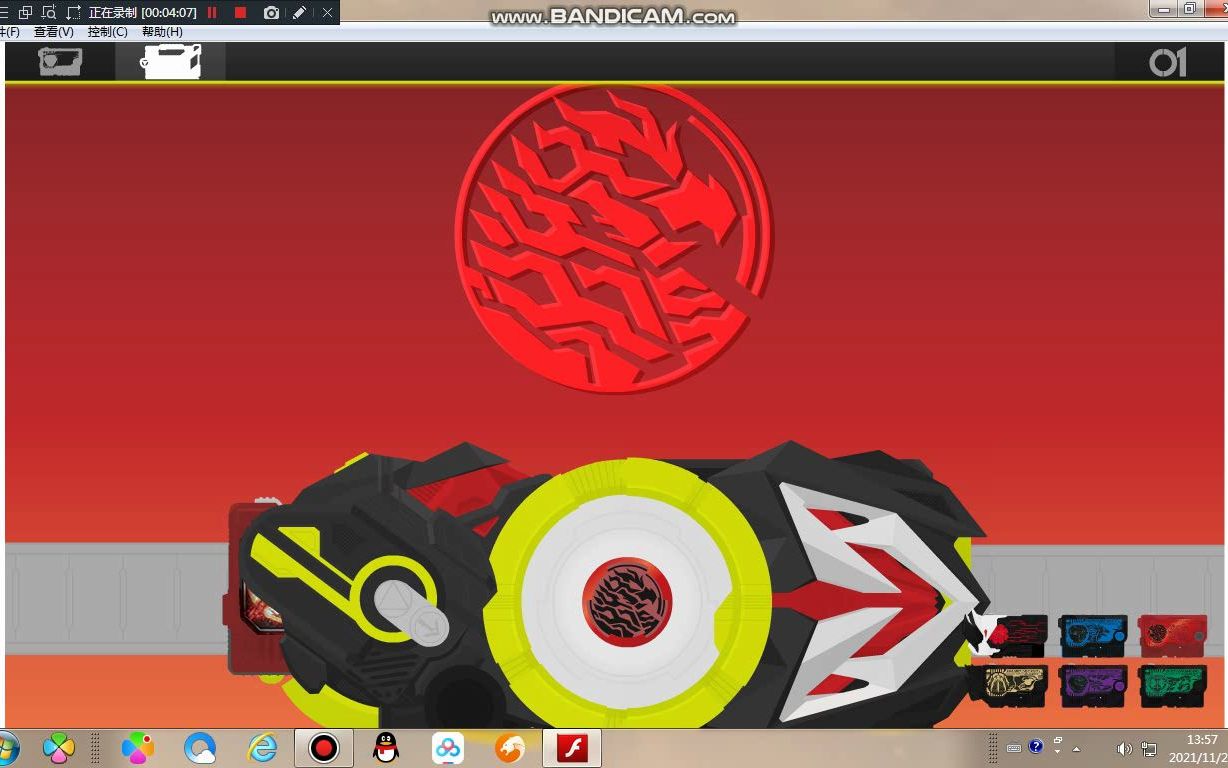
Task: Open the 帮助(H) menu
Action: [162, 32]
